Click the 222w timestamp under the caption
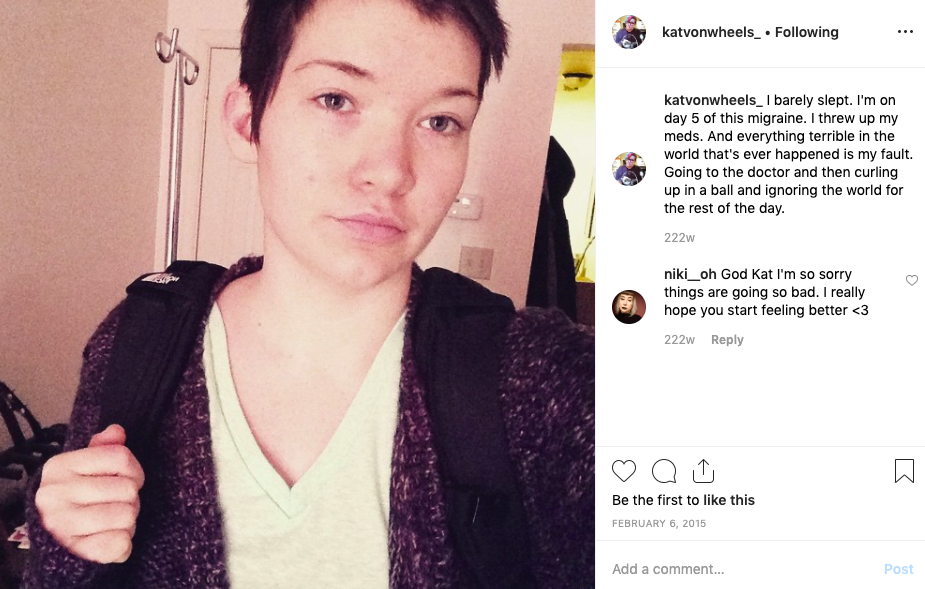Image resolution: width=925 pixels, height=589 pixels. (x=680, y=237)
